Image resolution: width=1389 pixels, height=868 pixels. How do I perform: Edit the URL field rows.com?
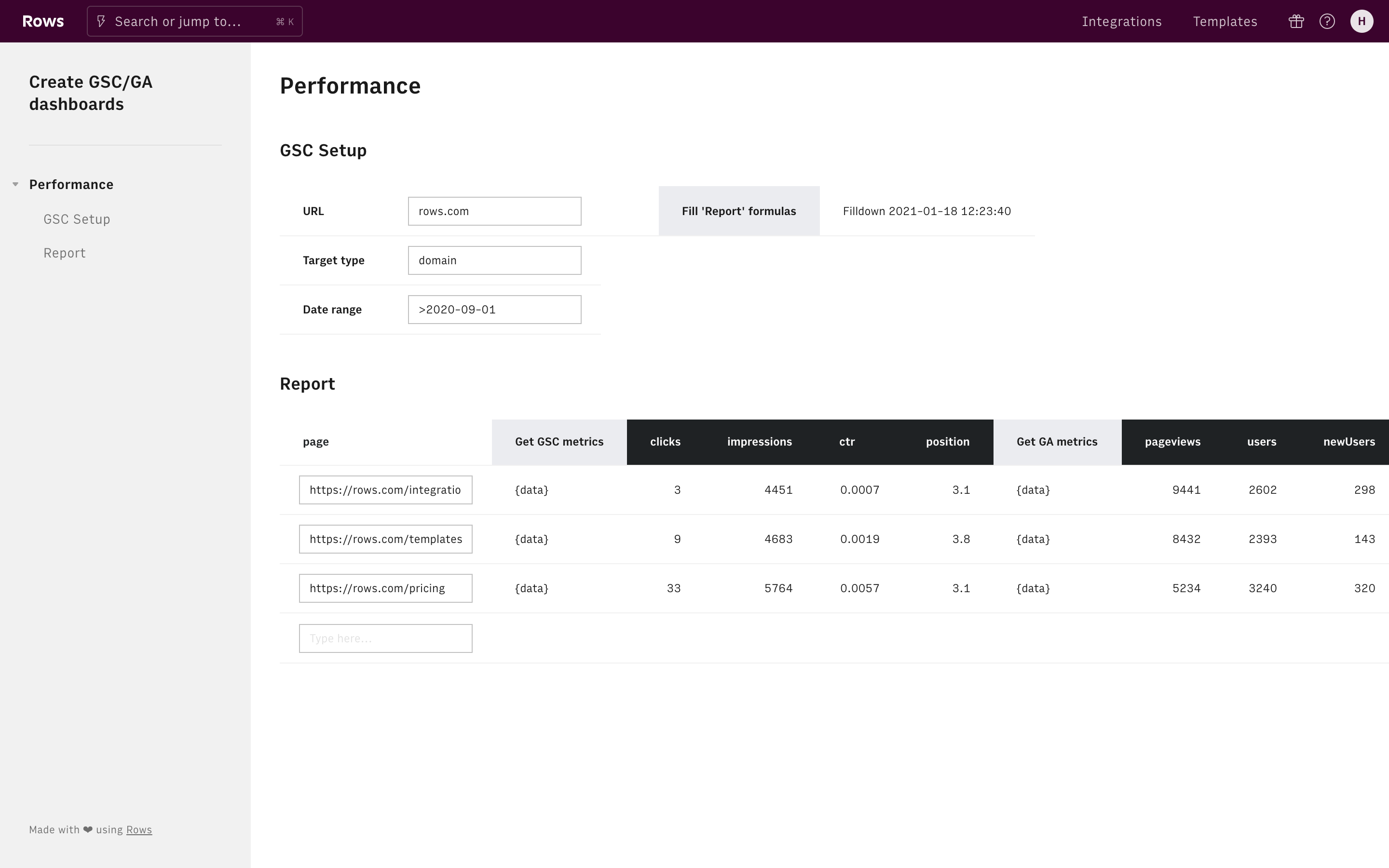click(495, 211)
